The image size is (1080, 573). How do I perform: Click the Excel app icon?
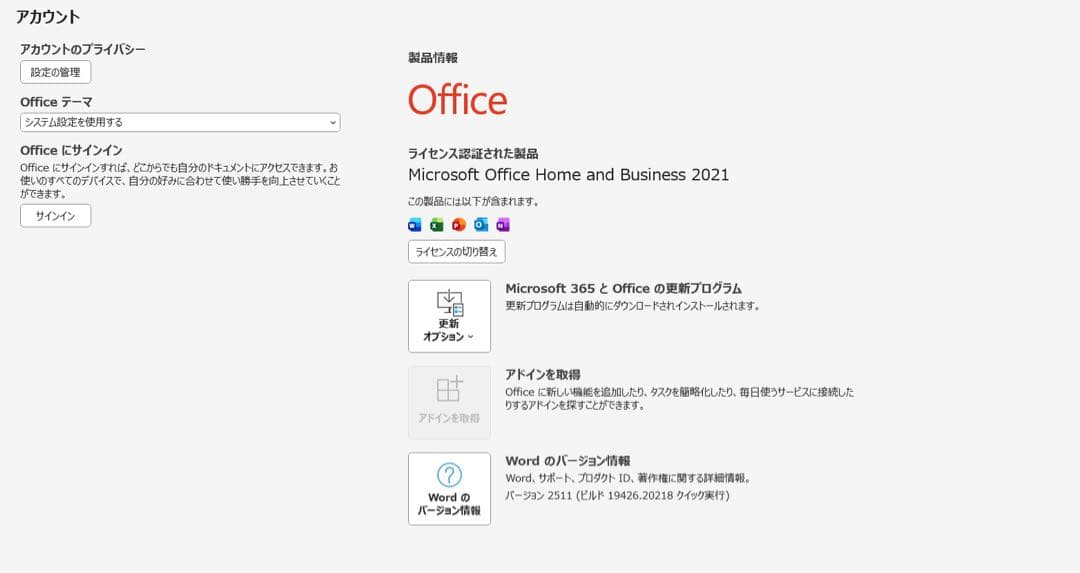tap(437, 225)
